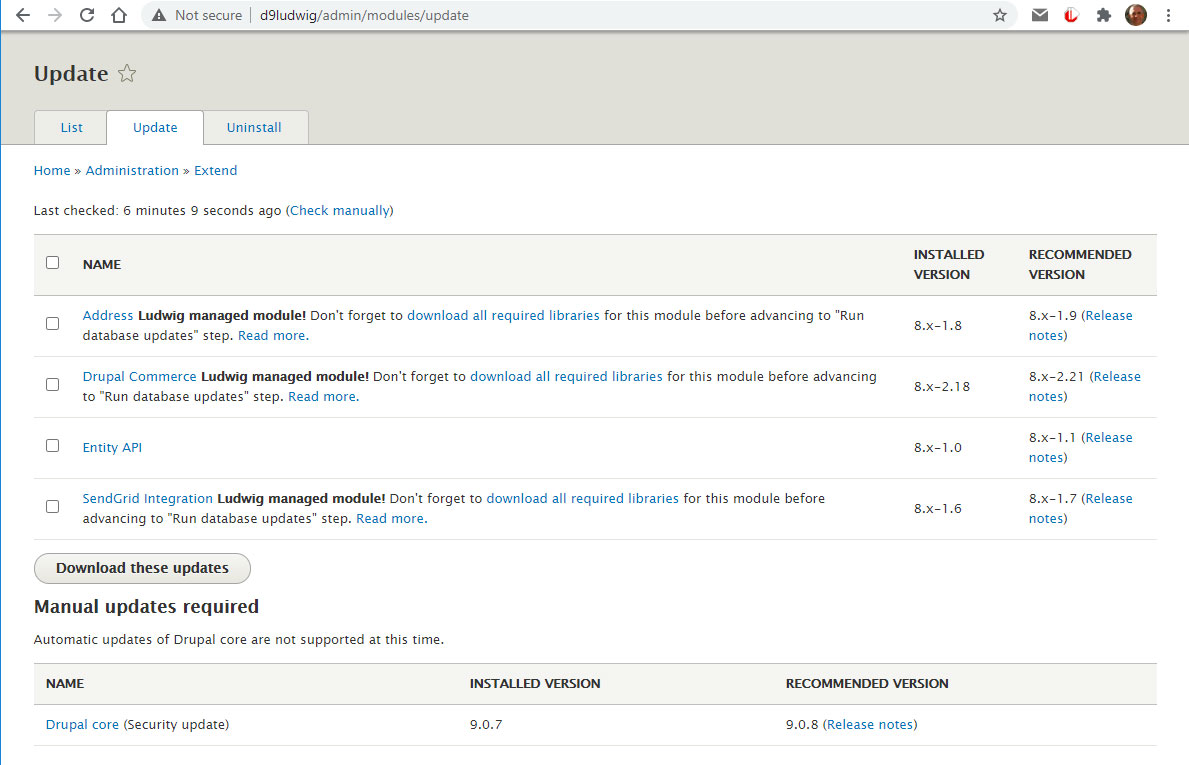Go to Home breadcrumb link
The image size is (1189, 765).
pyautogui.click(x=52, y=171)
